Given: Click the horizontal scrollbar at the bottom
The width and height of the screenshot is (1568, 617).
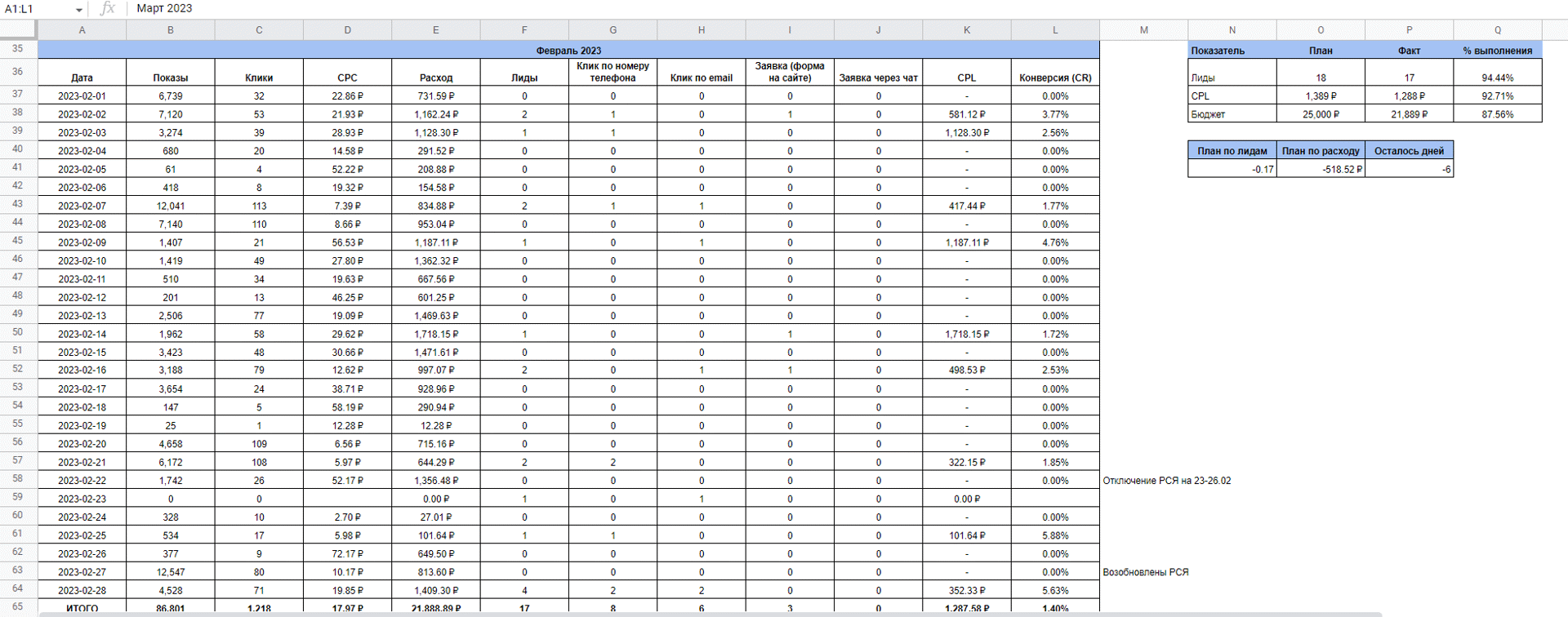Looking at the screenshot, I should point(710,614).
